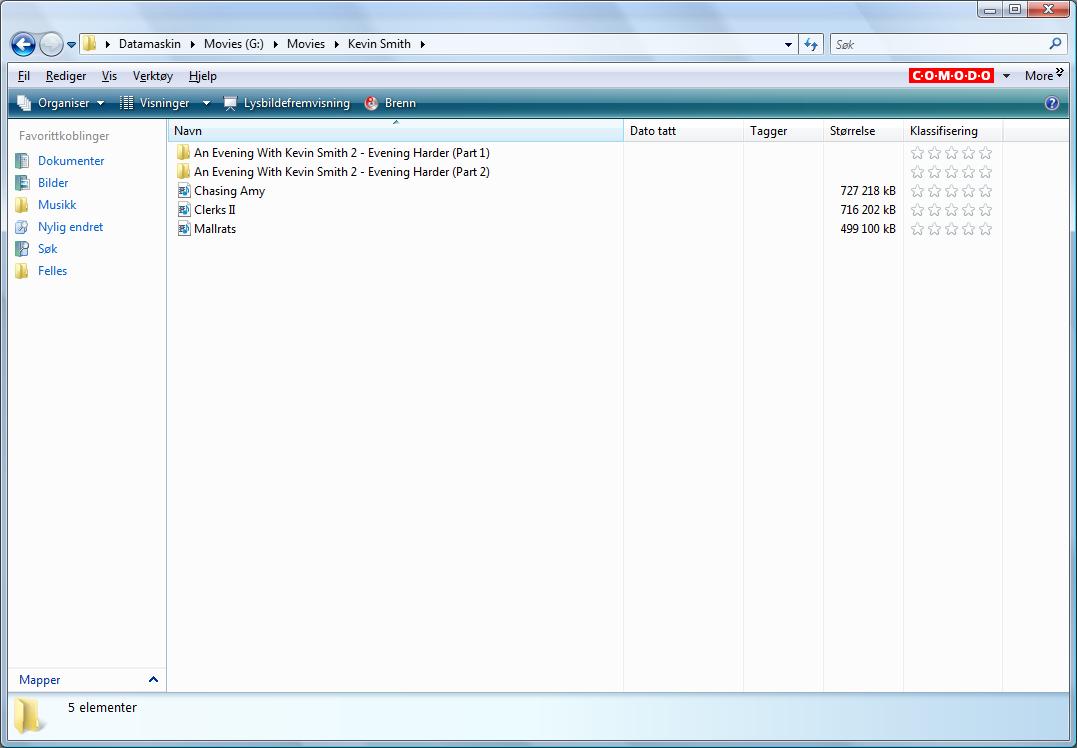Open the COMODO dropdown arrow
This screenshot has width=1077, height=748.
(x=1006, y=76)
